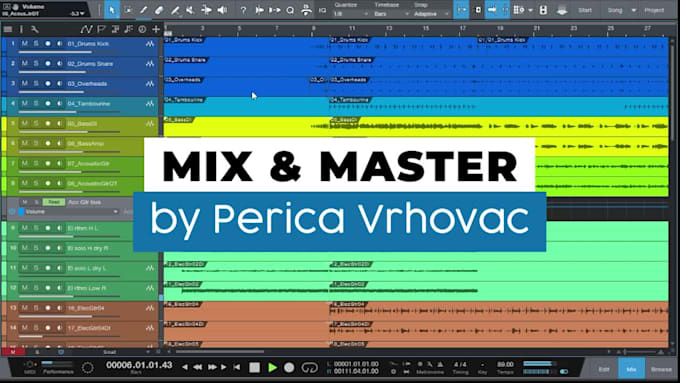The image size is (680, 383).
Task: Select the Arrow tool
Action: [x=112, y=10]
